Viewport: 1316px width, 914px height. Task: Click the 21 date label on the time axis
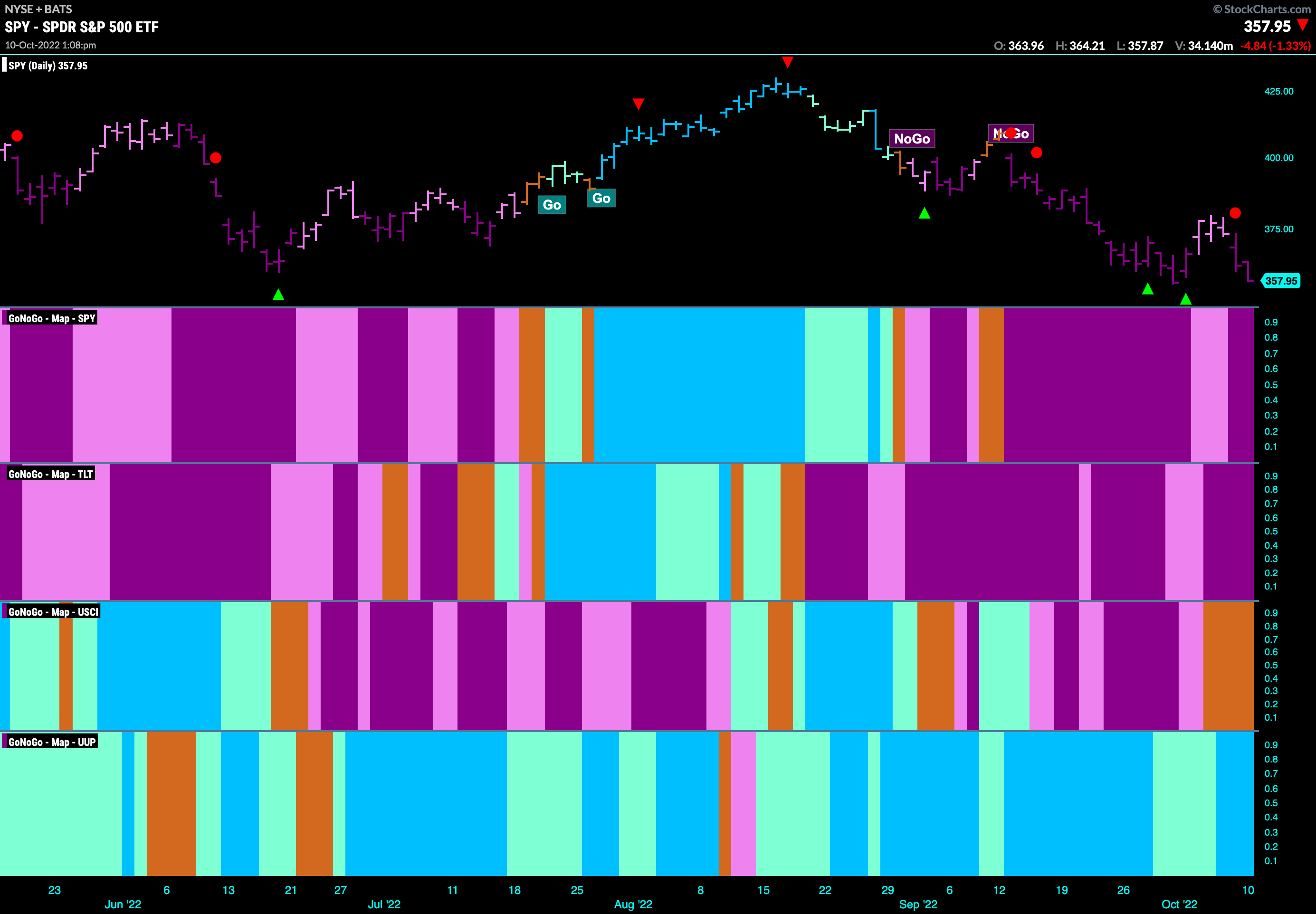point(291,890)
